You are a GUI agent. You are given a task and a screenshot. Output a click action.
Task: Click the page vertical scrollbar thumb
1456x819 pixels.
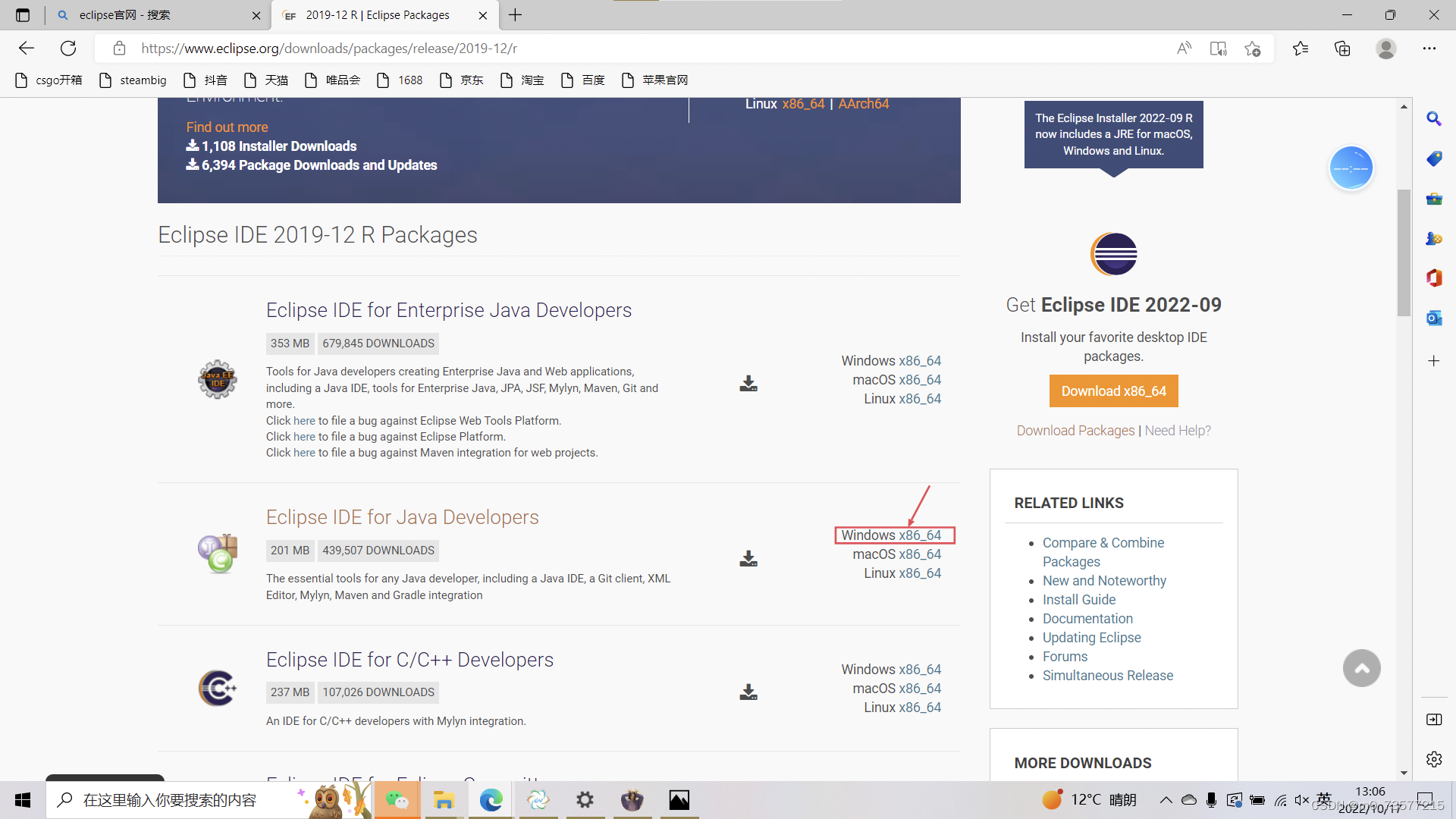(x=1404, y=253)
